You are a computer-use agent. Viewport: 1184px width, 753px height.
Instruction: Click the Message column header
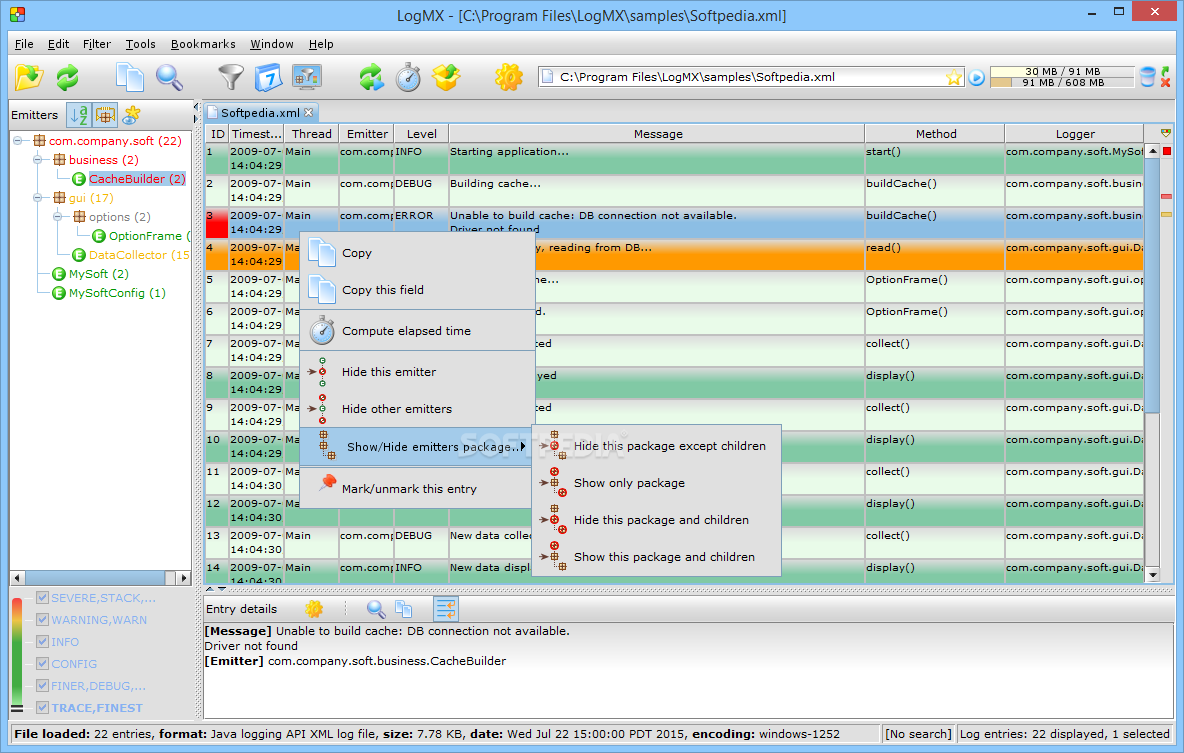(657, 134)
